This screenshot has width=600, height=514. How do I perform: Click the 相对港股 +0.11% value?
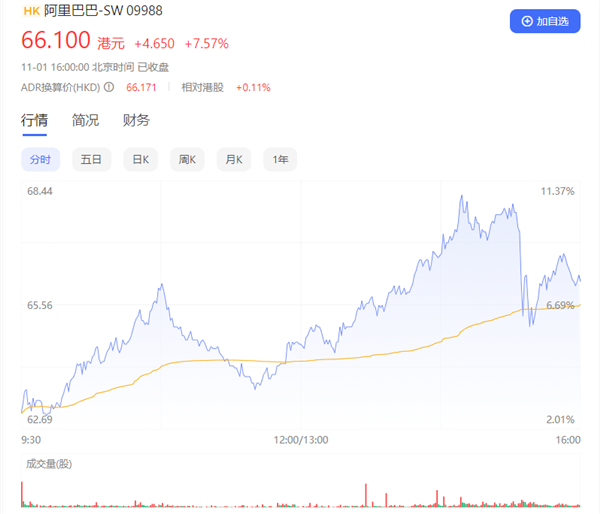(x=253, y=87)
